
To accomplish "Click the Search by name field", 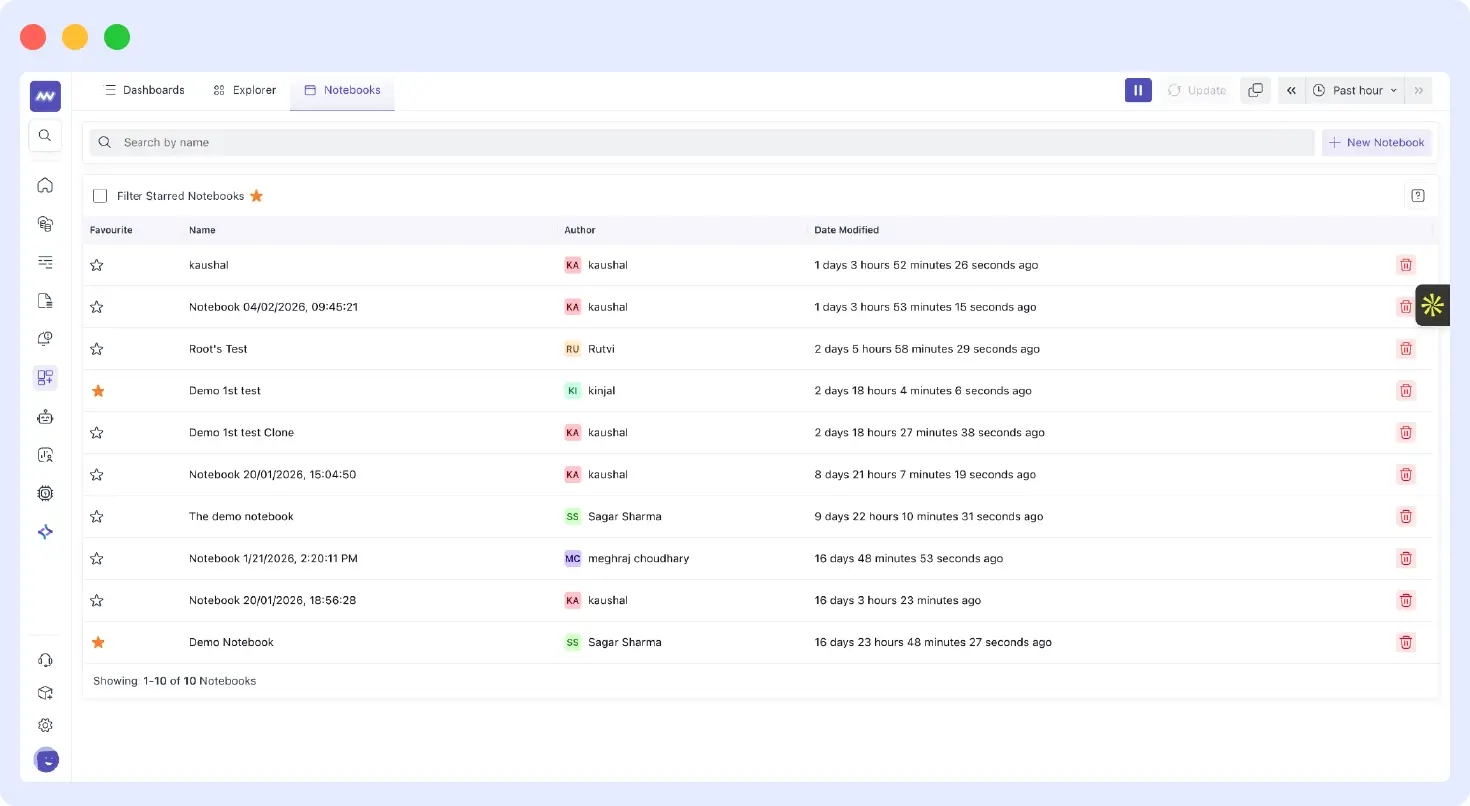I will pyautogui.click(x=700, y=143).
